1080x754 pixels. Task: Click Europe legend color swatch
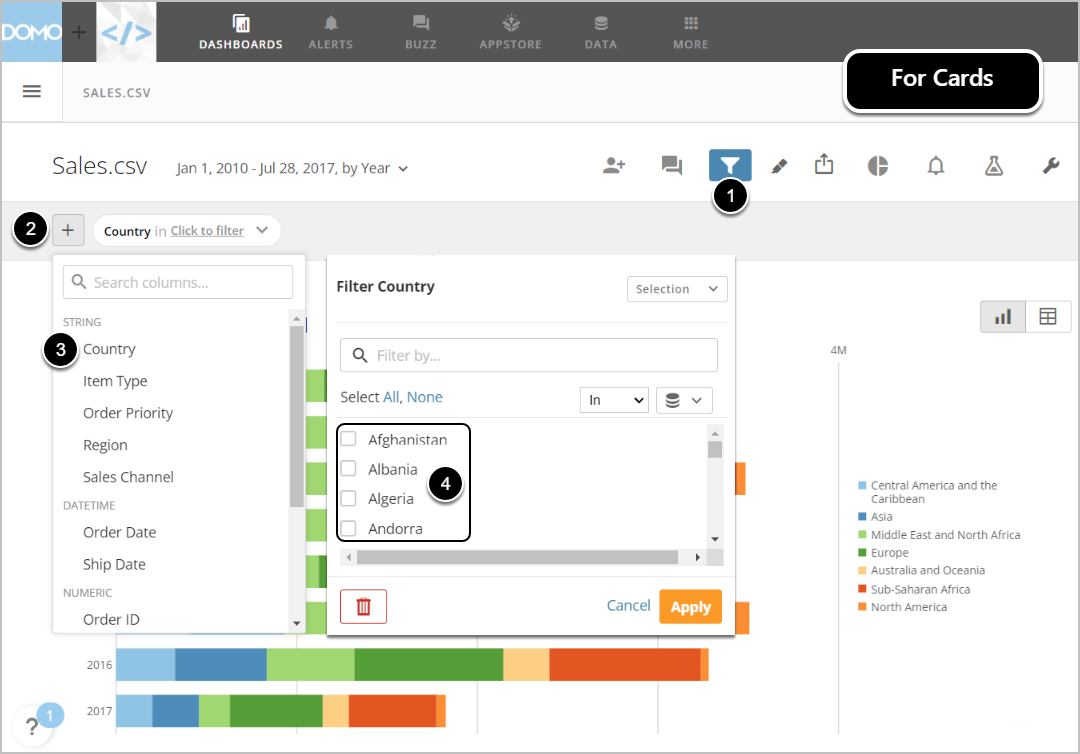862,552
